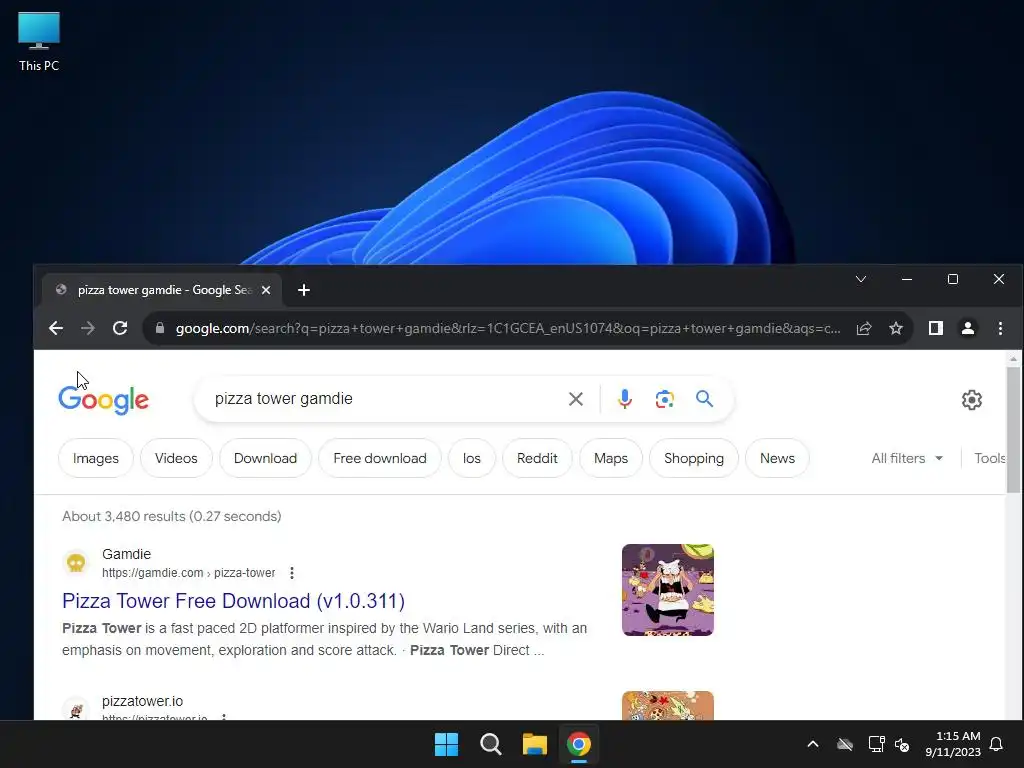Switch to Maps results

tap(611, 458)
